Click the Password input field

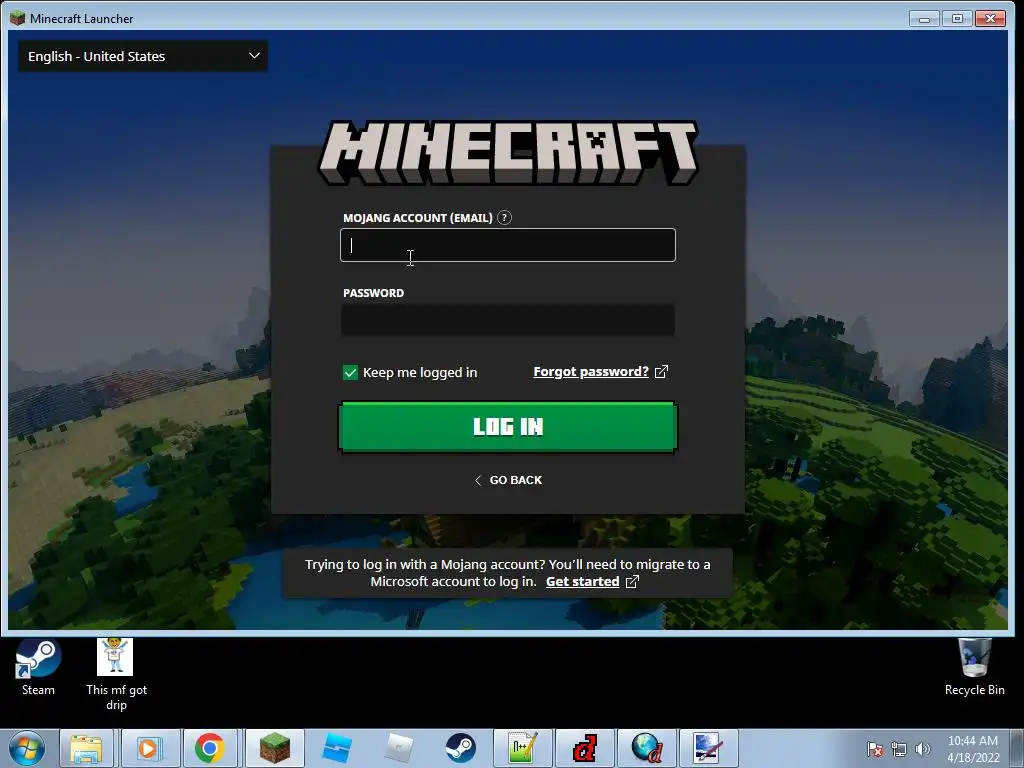(507, 319)
